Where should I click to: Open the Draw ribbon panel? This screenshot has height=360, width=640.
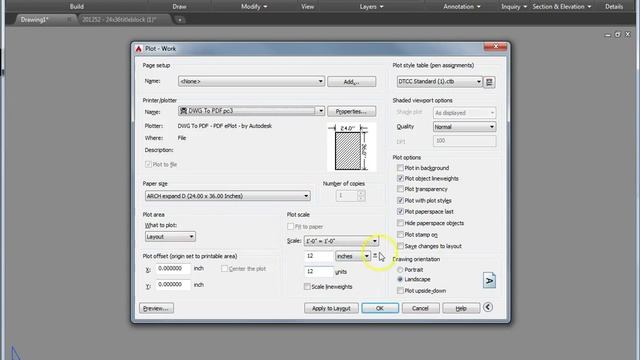pos(180,7)
